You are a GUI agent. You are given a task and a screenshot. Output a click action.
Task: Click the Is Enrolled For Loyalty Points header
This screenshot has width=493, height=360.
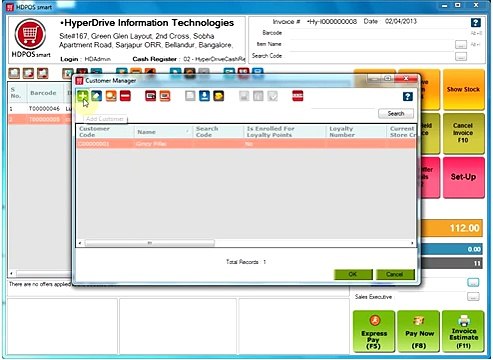[285, 132]
